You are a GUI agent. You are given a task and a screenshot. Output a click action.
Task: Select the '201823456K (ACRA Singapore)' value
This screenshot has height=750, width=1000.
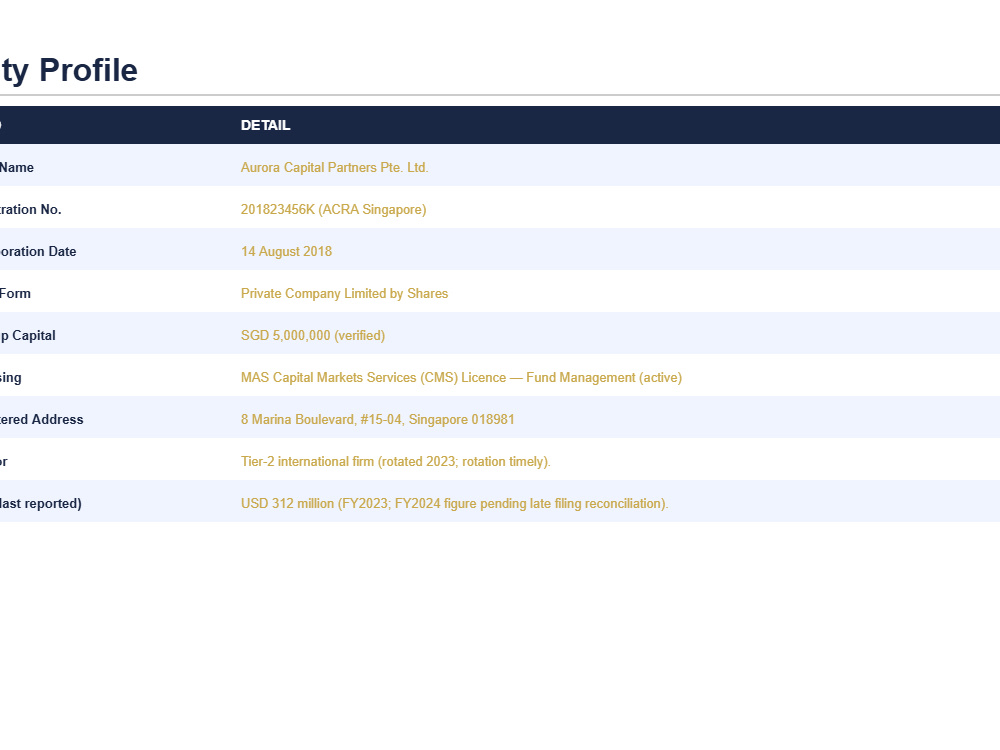point(334,210)
